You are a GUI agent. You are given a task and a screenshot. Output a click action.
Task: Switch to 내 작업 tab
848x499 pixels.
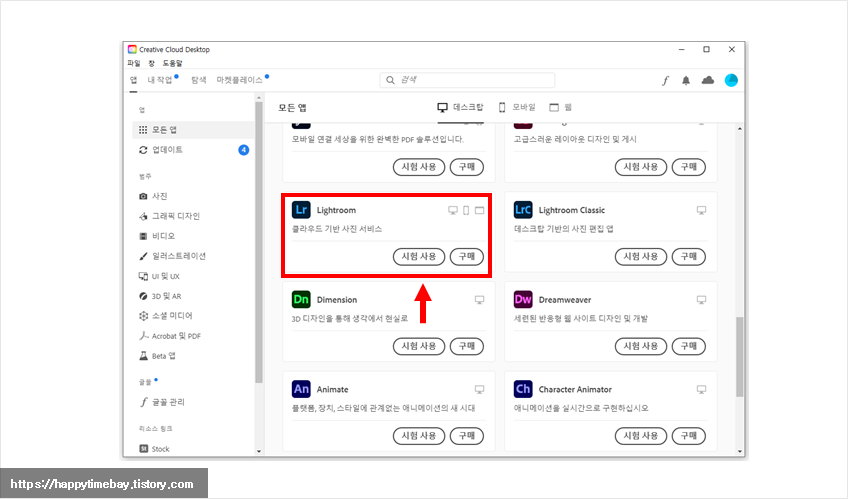pyautogui.click(x=160, y=80)
